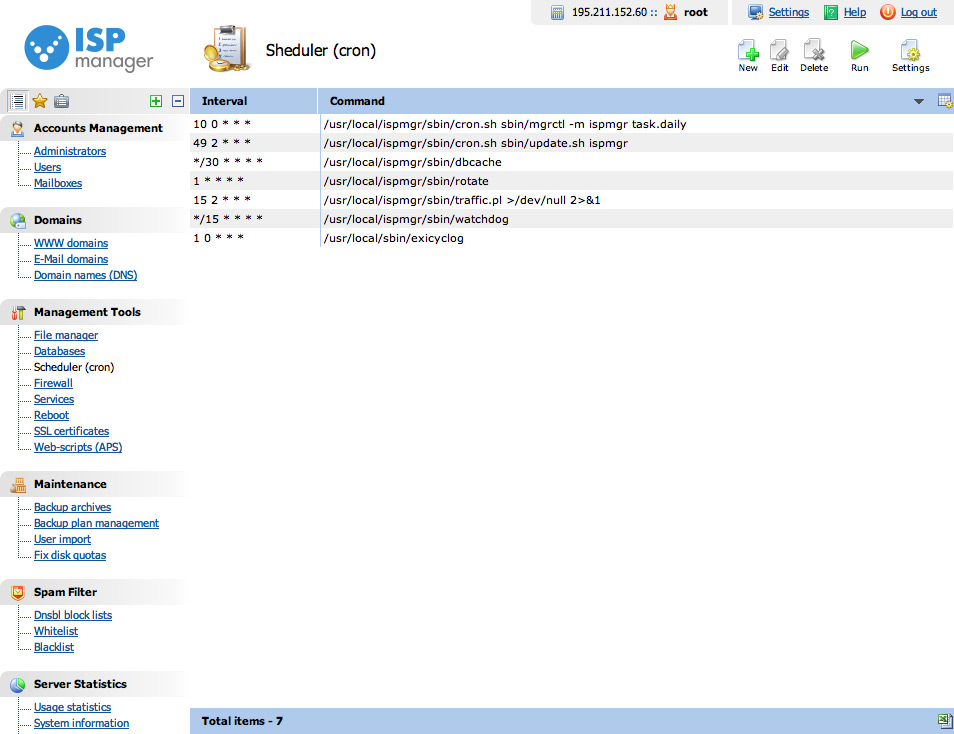
Task: Collapse the Accounts Management section
Action: 97,128
